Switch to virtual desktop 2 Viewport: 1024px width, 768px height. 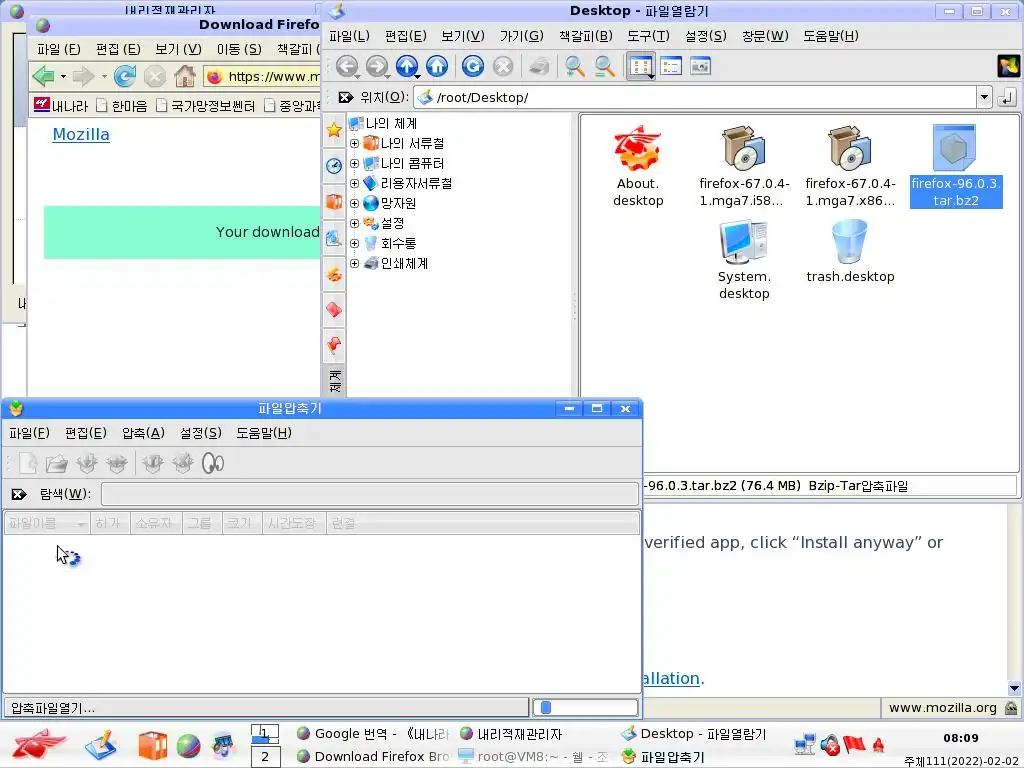pos(265,757)
